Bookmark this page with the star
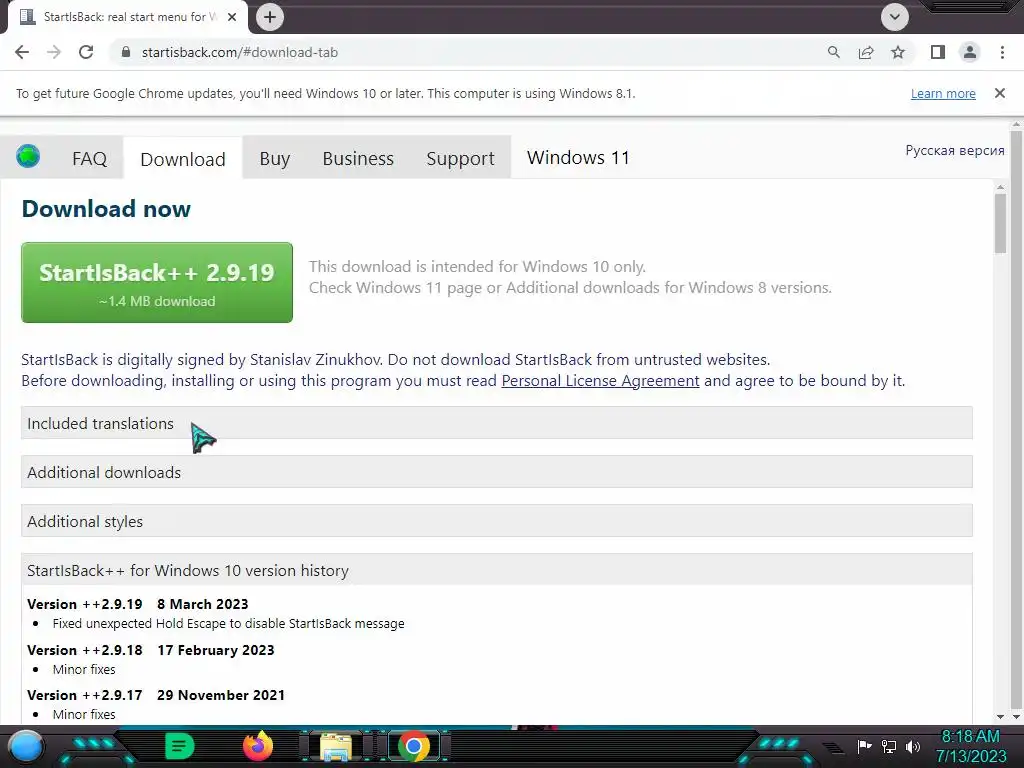Viewport: 1024px width, 768px height. tap(898, 52)
